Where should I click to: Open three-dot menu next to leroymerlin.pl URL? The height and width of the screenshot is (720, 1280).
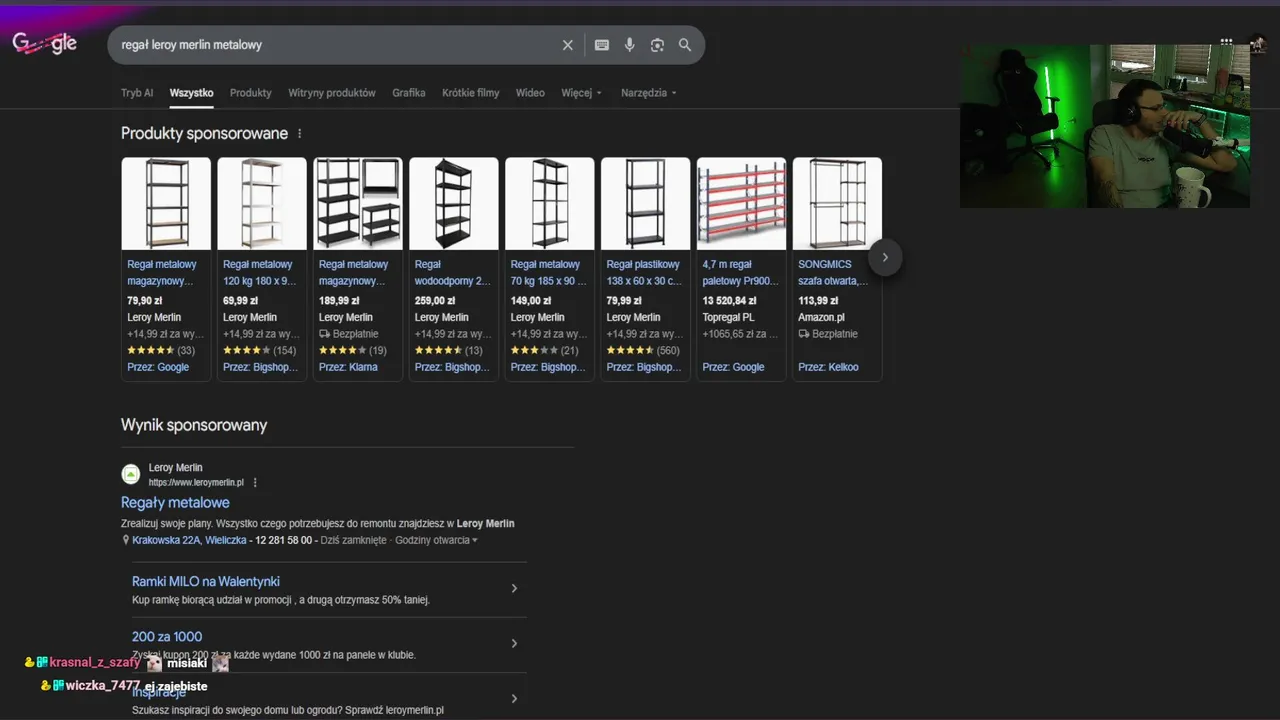click(255, 482)
